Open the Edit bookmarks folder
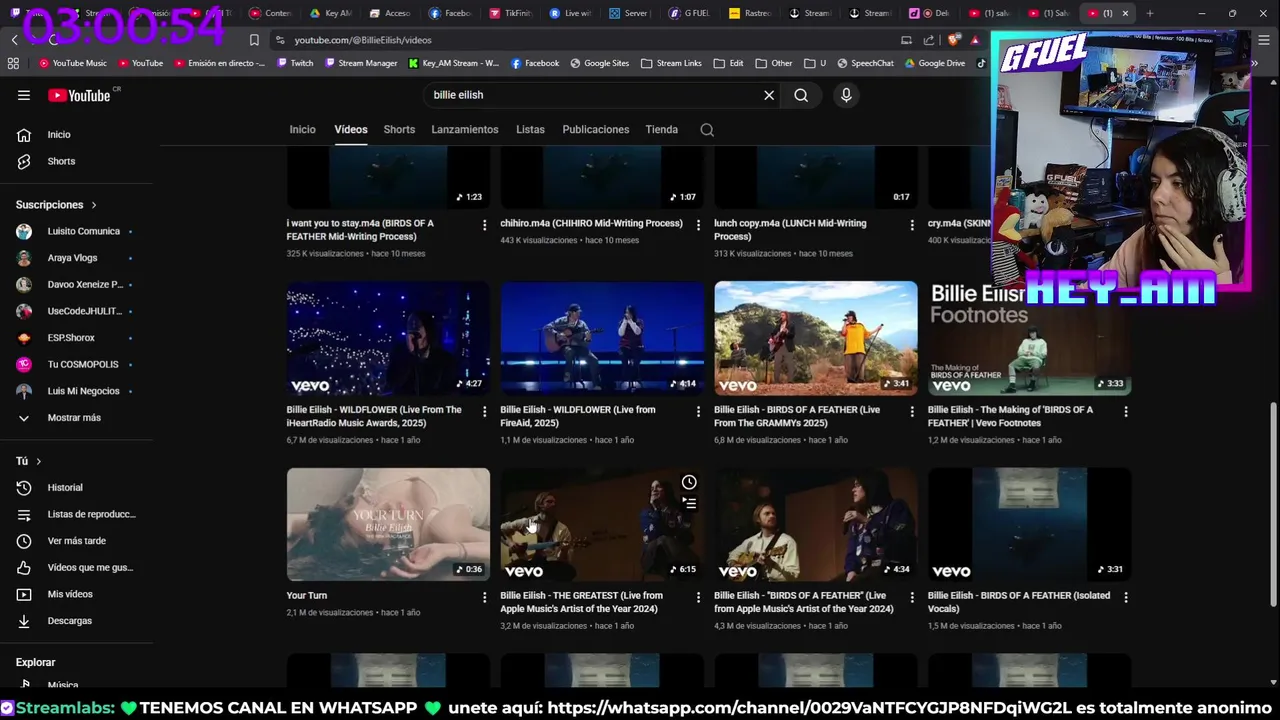Screen dimensions: 1280x720 click(x=729, y=63)
